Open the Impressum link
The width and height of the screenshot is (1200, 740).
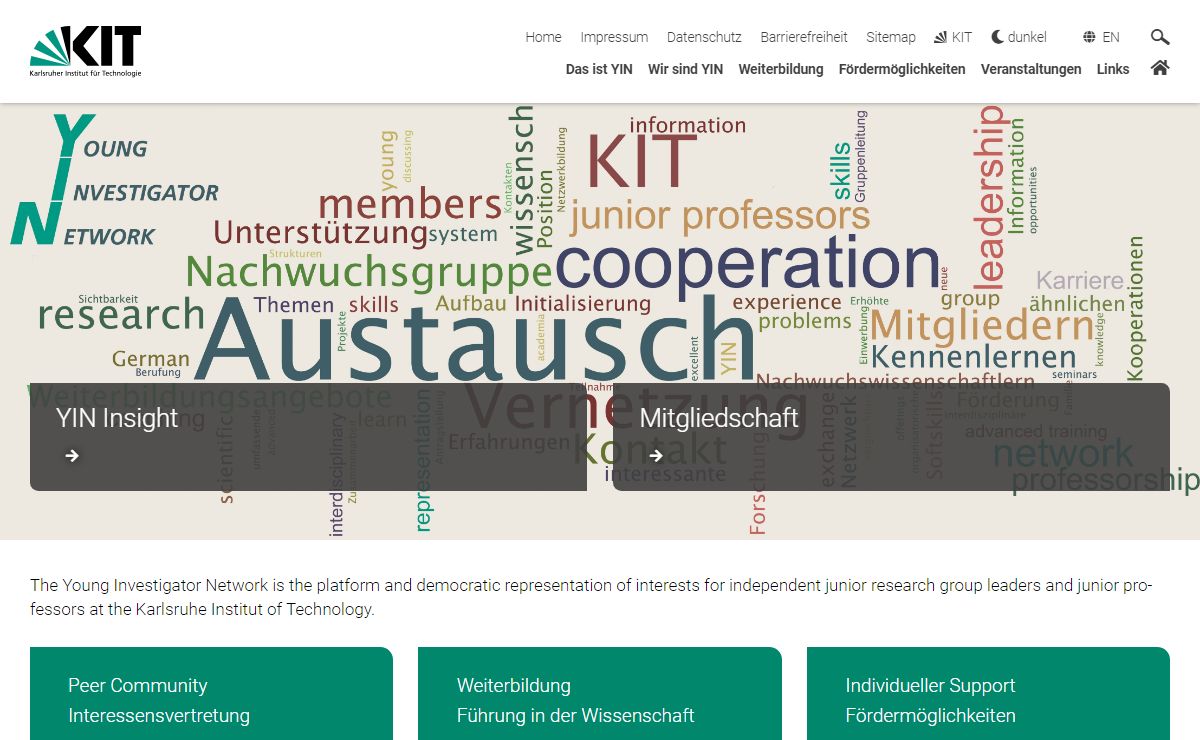click(x=614, y=37)
